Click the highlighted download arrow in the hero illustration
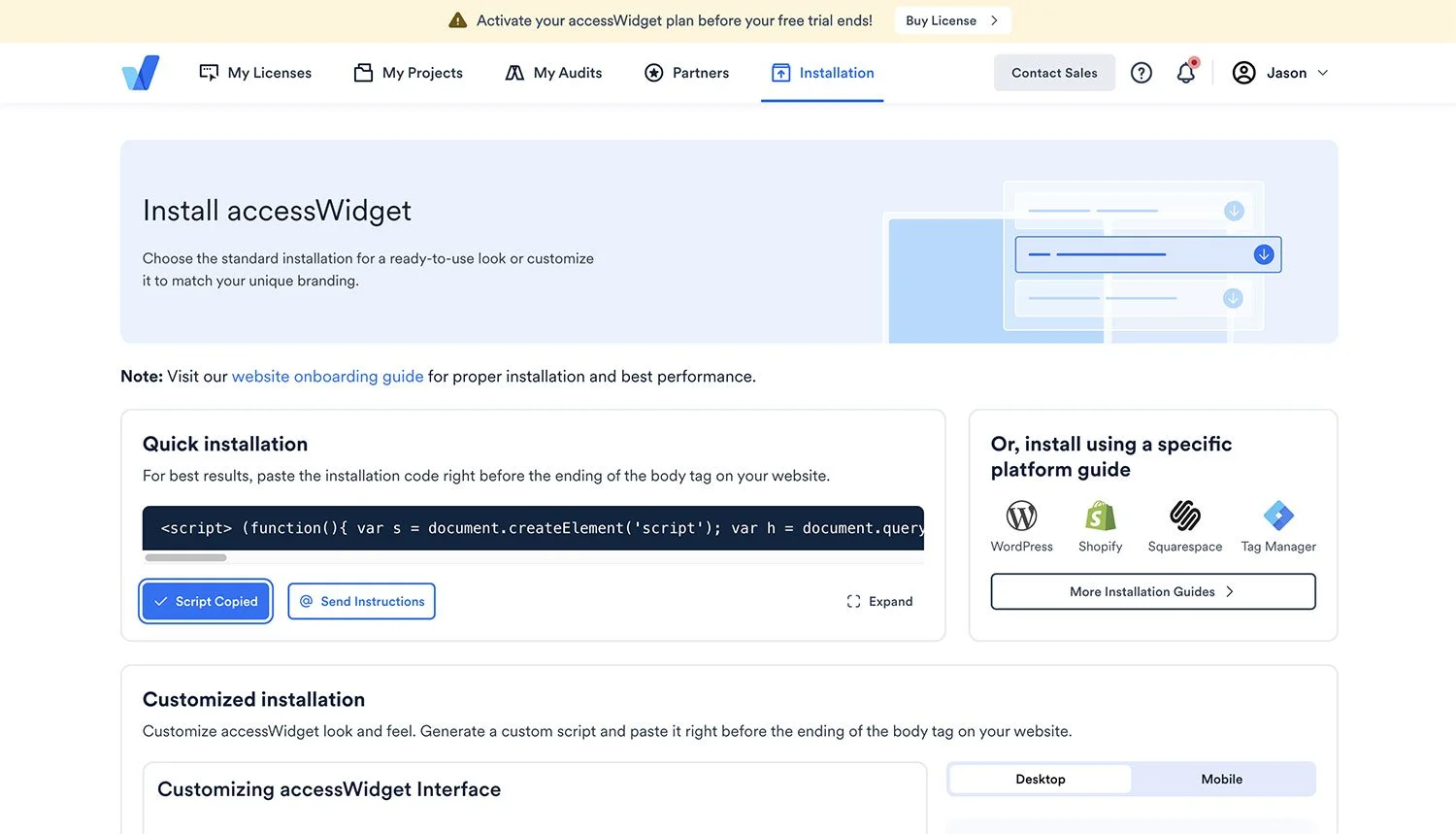Screen dimensions: 1456x834 pyautogui.click(x=1264, y=254)
